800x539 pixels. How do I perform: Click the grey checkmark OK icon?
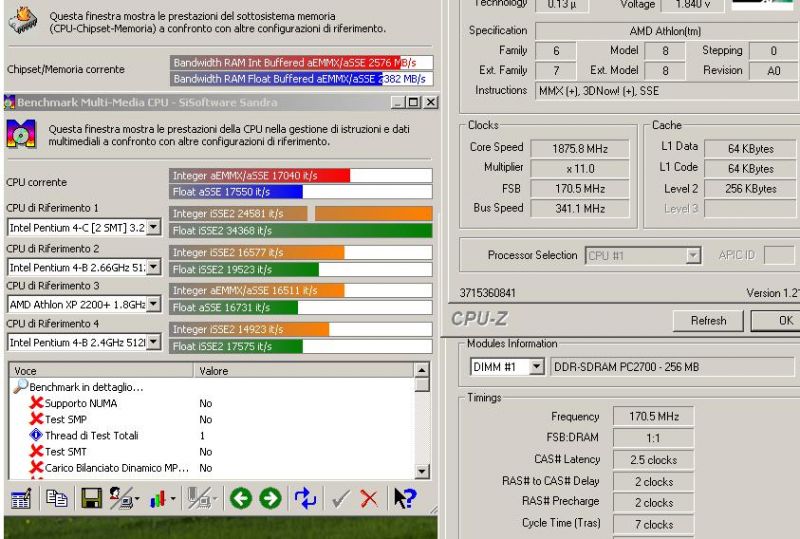(x=340, y=499)
